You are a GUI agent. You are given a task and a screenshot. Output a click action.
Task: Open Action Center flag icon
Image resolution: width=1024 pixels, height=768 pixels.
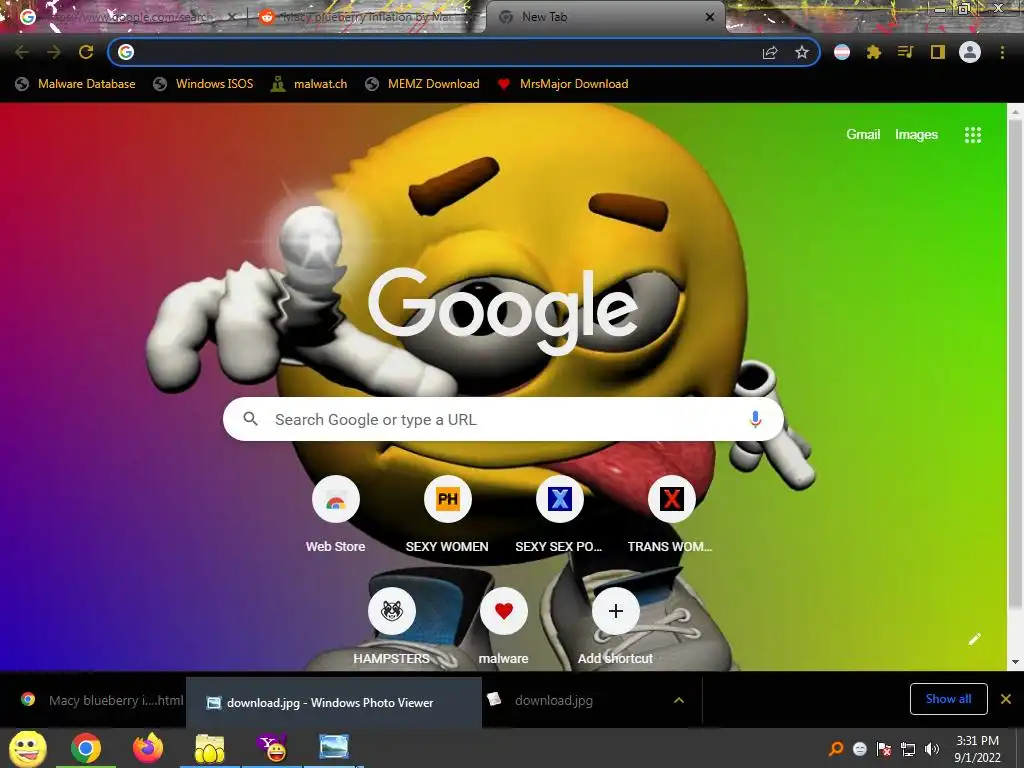coord(884,748)
